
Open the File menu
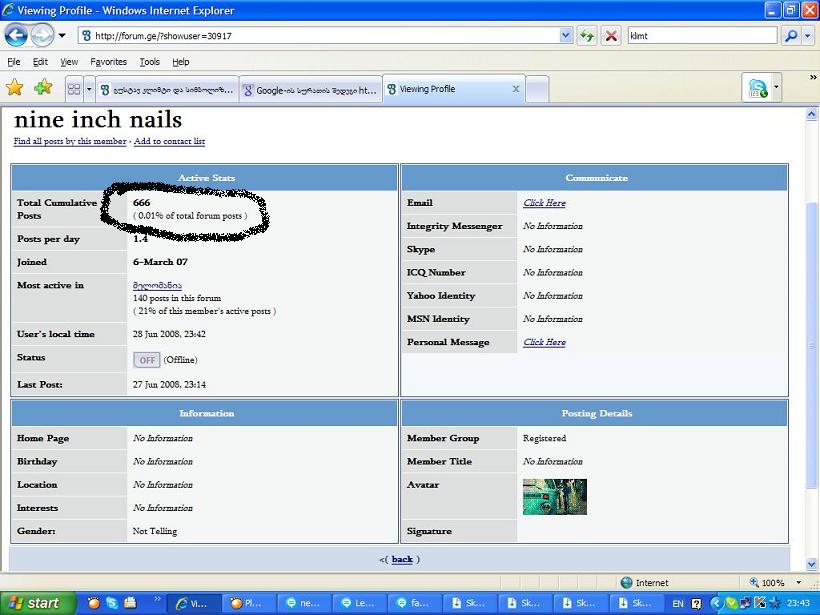coord(14,62)
